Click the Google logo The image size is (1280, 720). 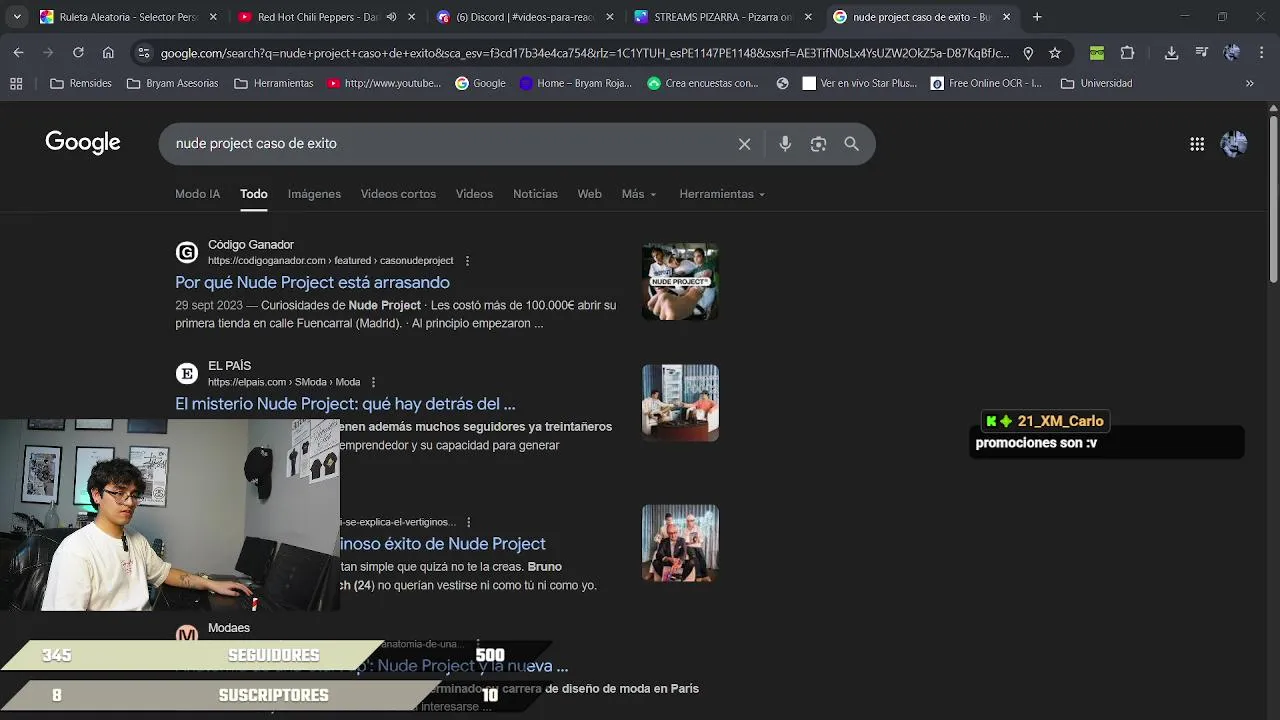[x=83, y=143]
